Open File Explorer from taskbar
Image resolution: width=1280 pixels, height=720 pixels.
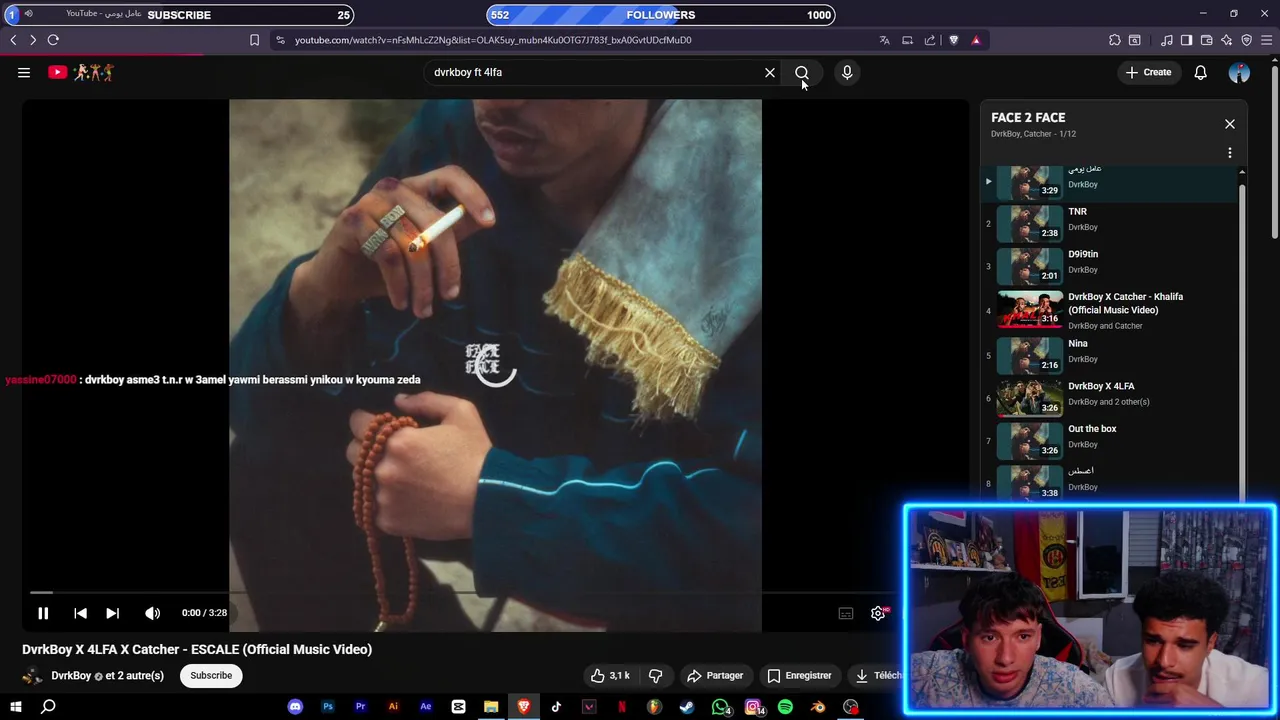point(491,707)
